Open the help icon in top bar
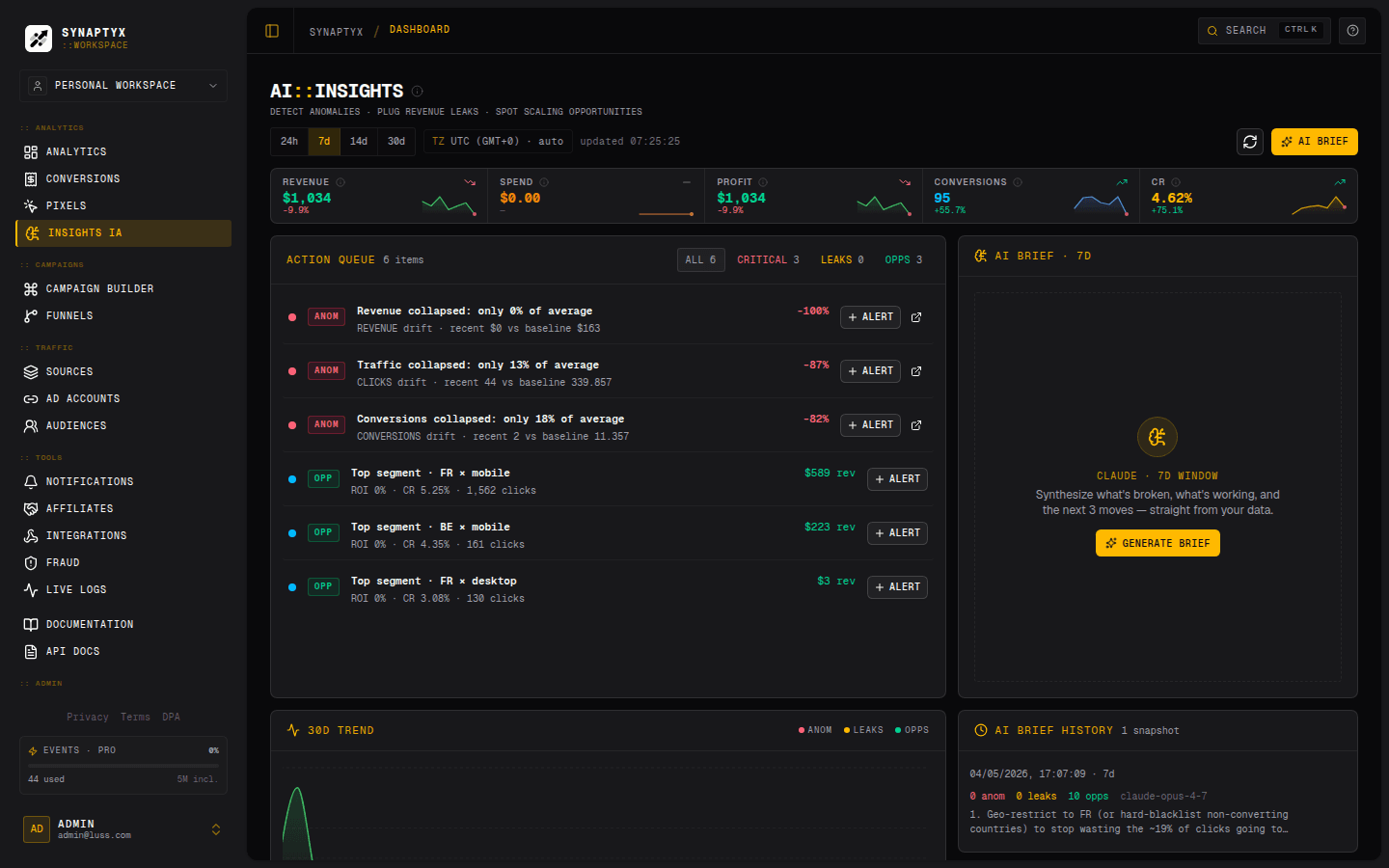The image size is (1389, 868). 1352,31
